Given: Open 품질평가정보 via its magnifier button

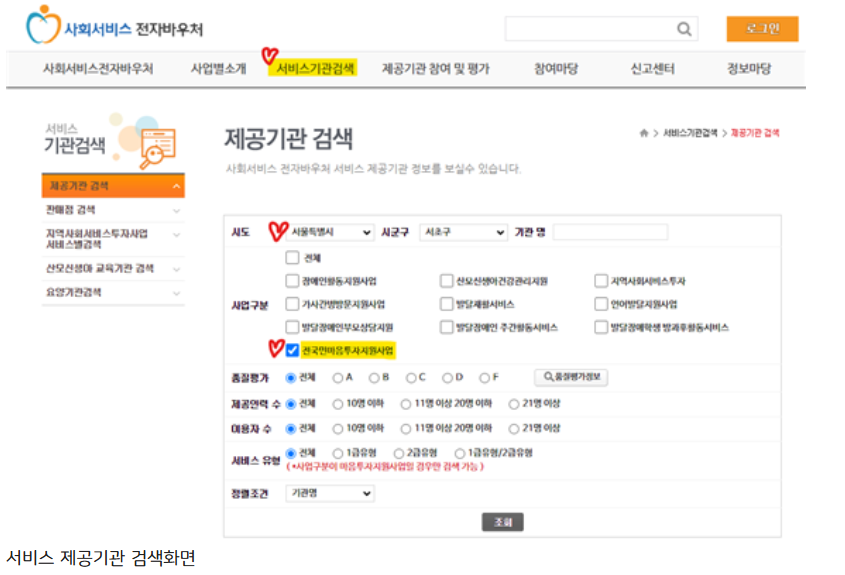Looking at the screenshot, I should [571, 377].
